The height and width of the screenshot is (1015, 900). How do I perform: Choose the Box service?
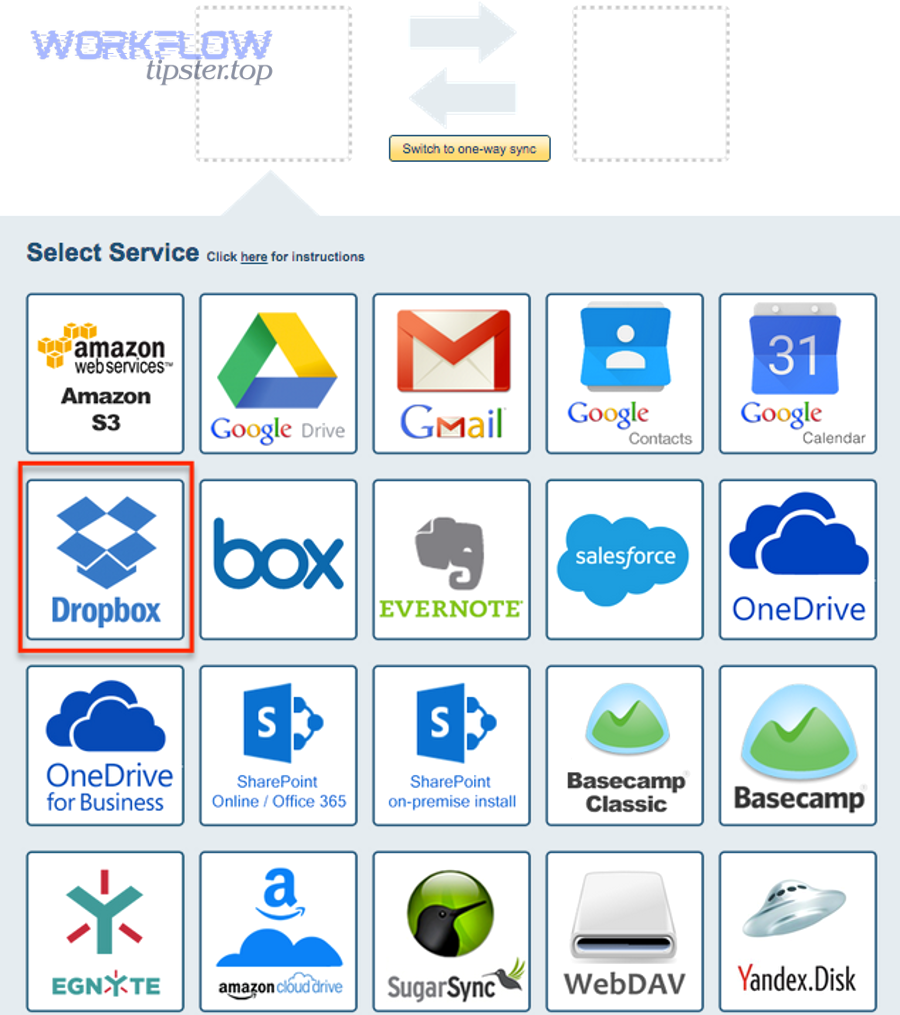(x=277, y=558)
